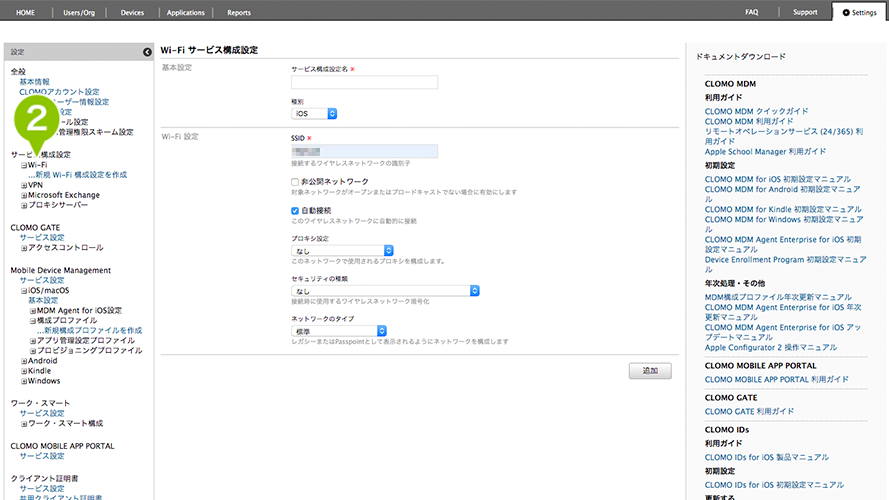The width and height of the screenshot is (889, 500).
Task: Uncheck 自動接続 checkbox
Action: click(295, 211)
